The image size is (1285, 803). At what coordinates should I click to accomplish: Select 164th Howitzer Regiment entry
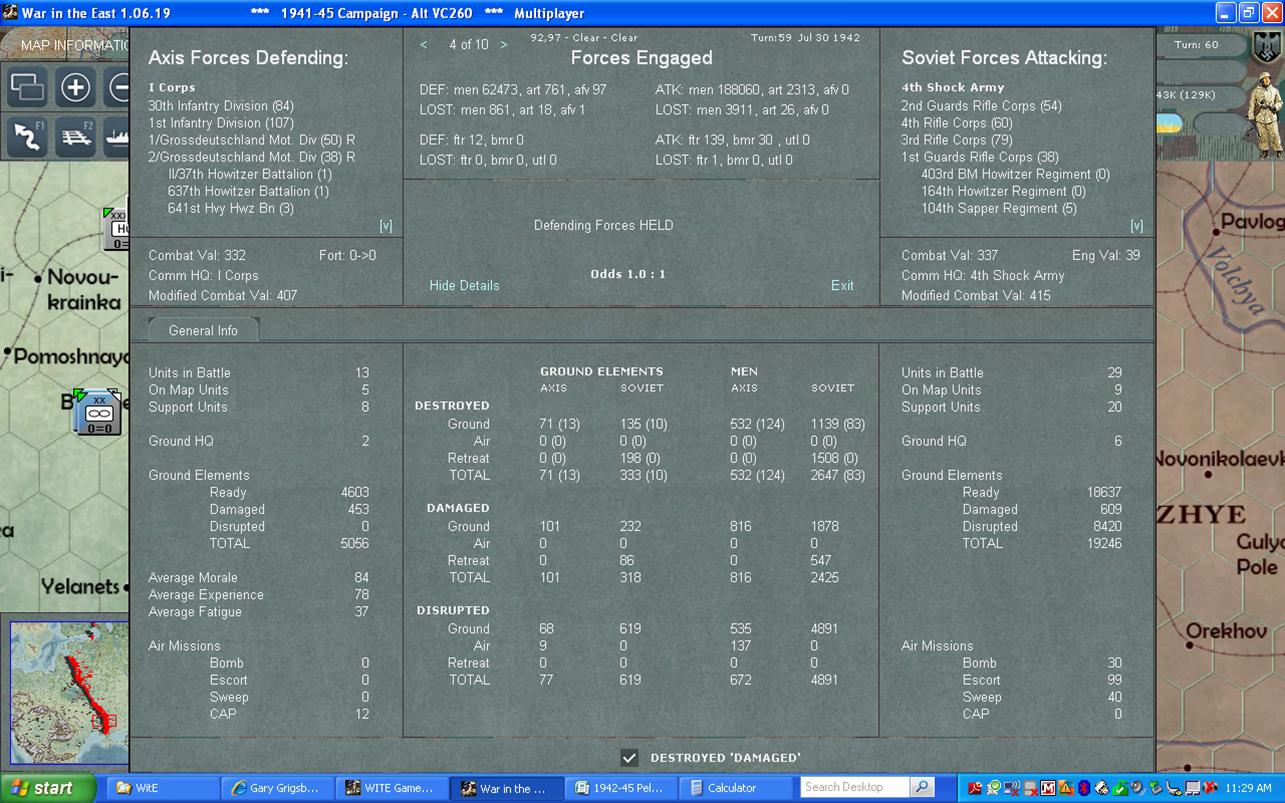click(x=1003, y=191)
